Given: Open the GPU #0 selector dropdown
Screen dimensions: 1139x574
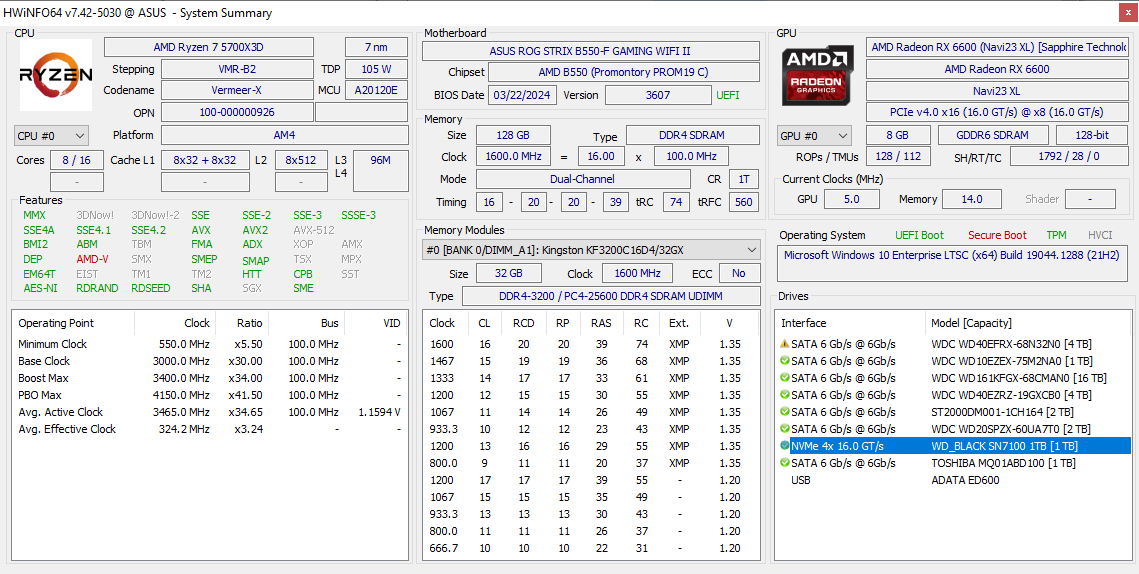Looking at the screenshot, I should (814, 136).
